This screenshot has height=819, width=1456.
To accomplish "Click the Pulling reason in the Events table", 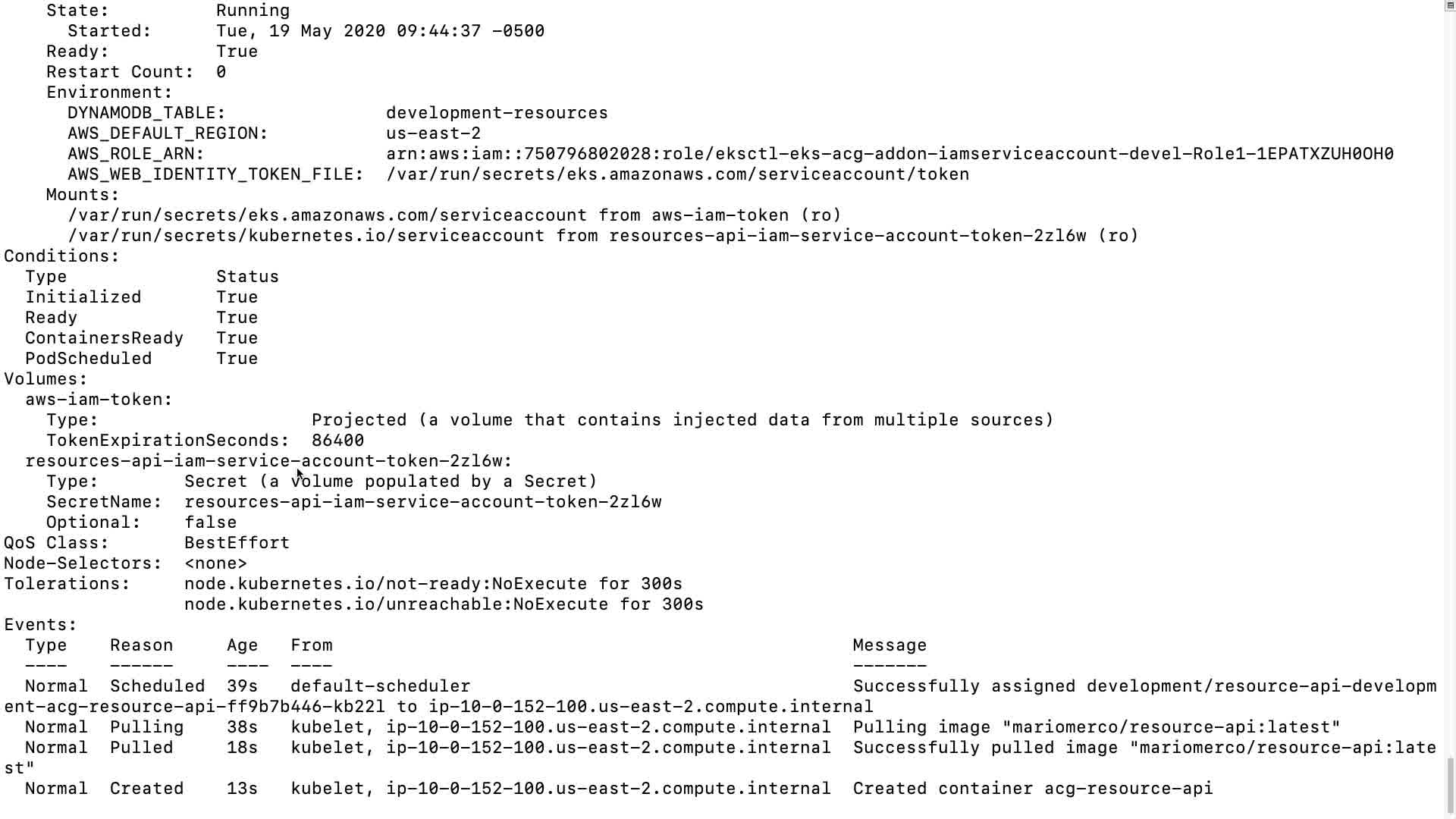I will (146, 727).
